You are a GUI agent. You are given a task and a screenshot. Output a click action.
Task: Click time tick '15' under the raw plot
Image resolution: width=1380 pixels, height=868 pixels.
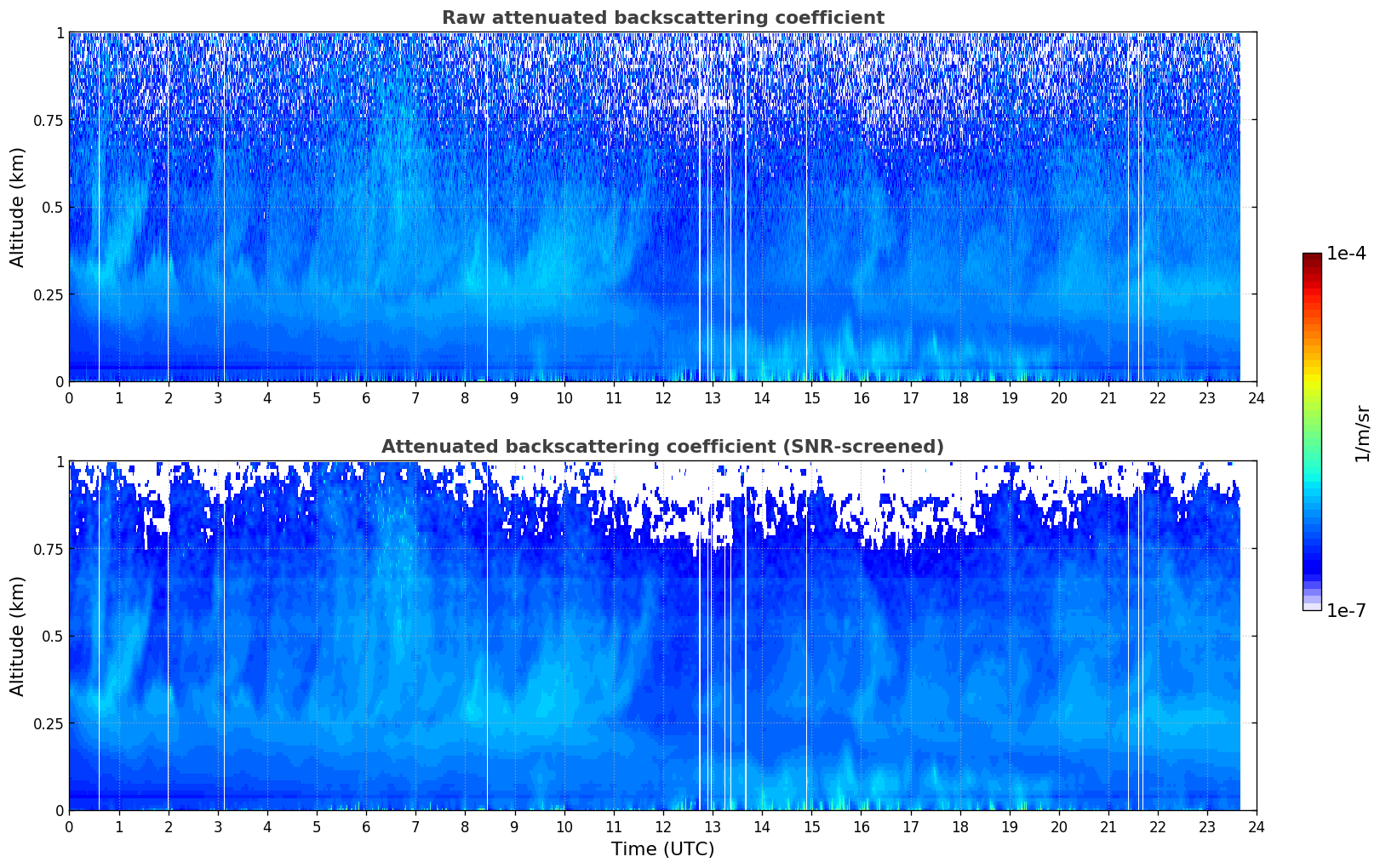point(811,397)
